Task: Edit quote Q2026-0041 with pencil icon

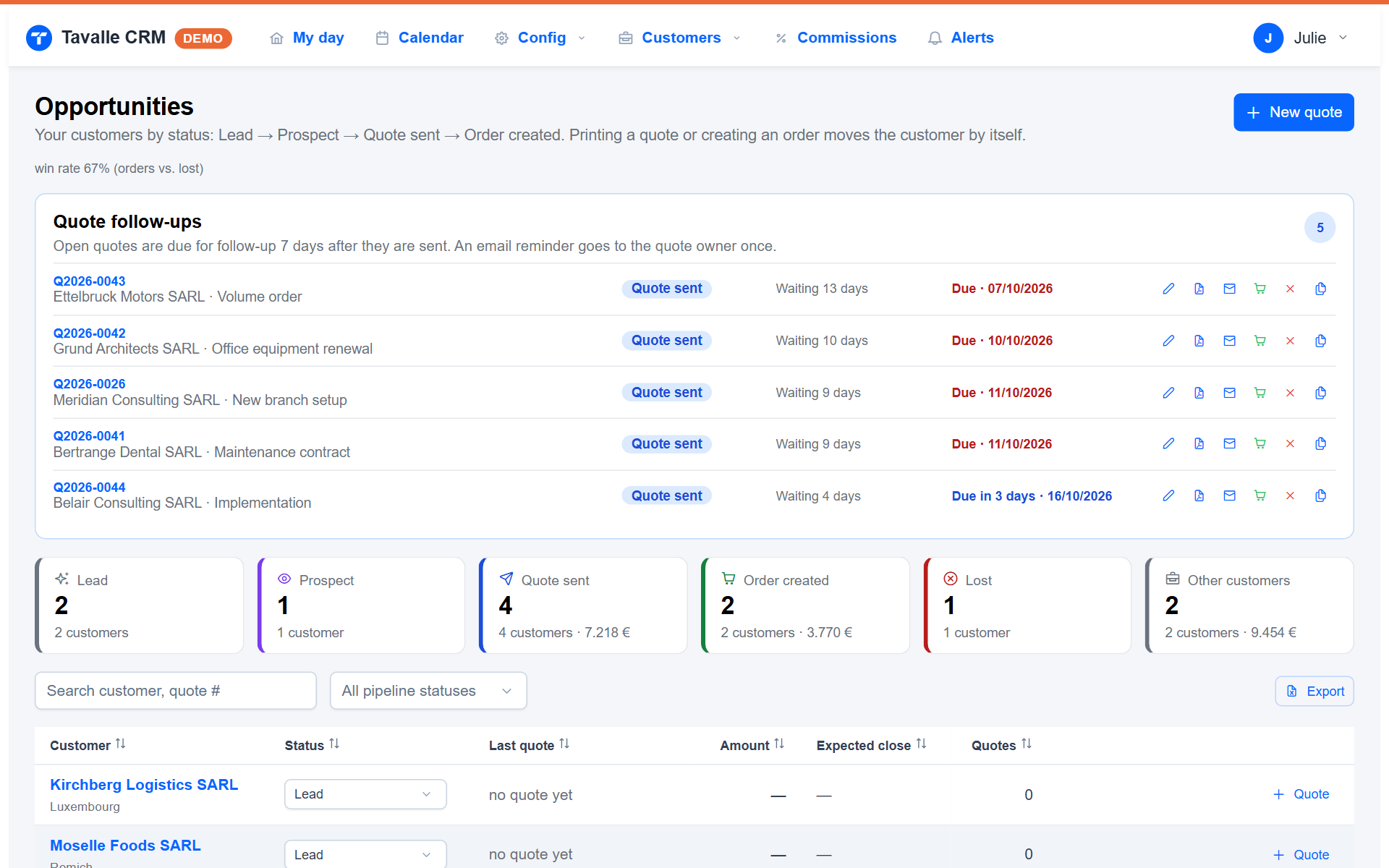Action: (x=1168, y=443)
